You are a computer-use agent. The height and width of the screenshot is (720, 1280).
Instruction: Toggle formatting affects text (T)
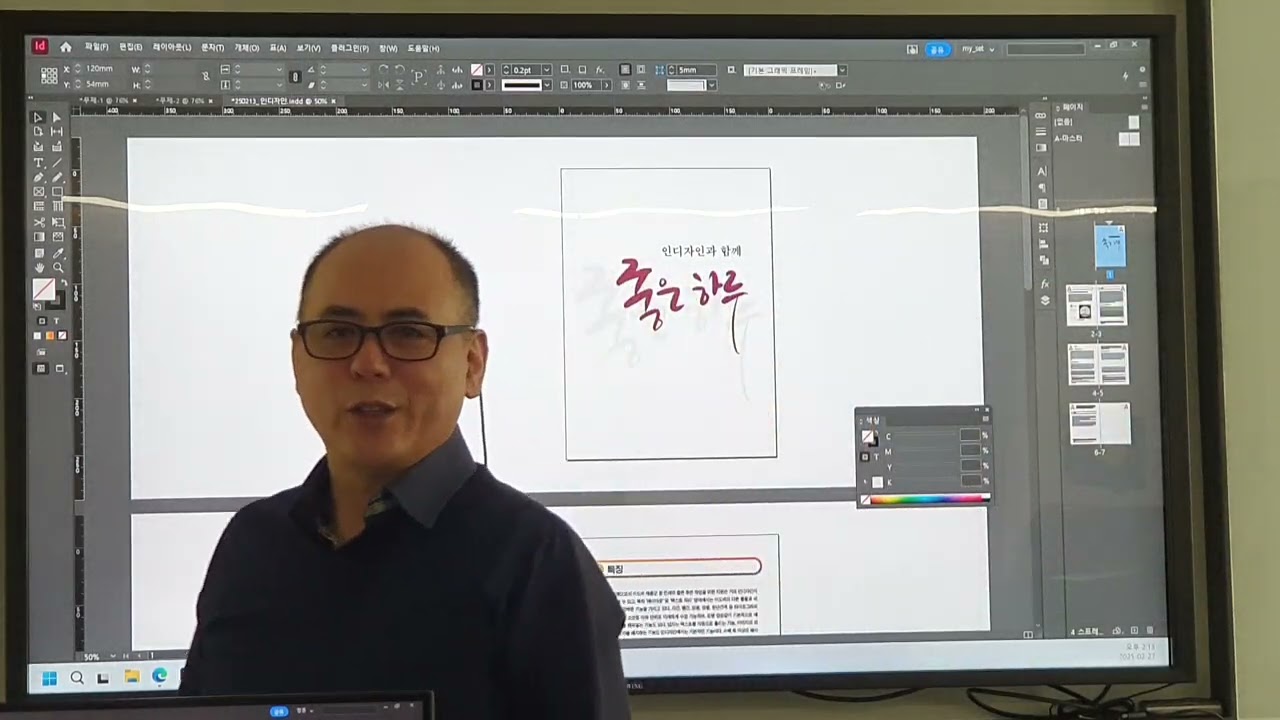pyautogui.click(x=57, y=321)
